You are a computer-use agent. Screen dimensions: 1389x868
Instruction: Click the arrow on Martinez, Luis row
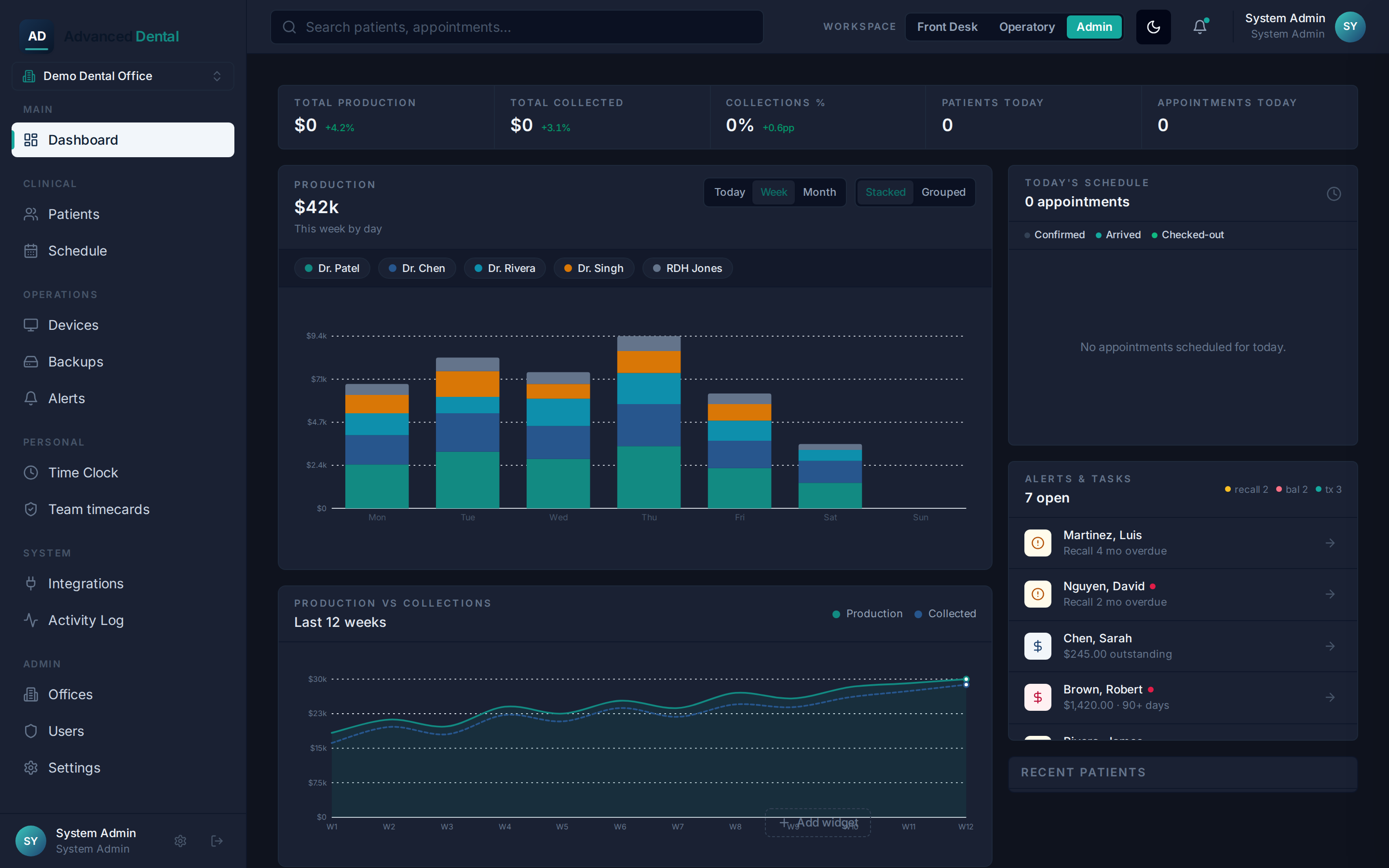click(1330, 543)
